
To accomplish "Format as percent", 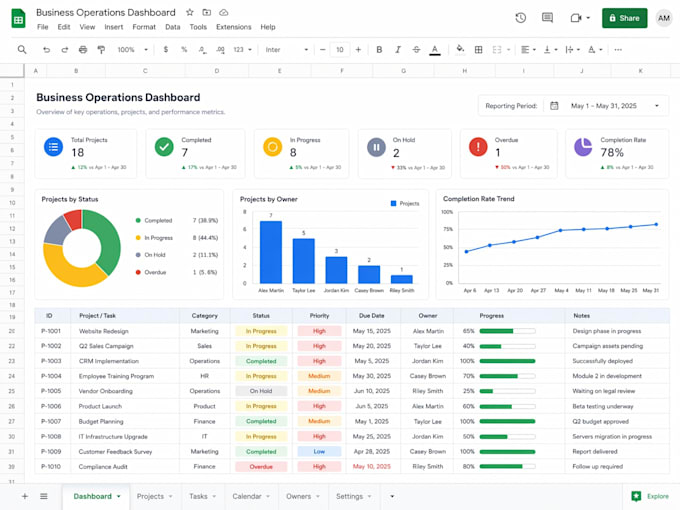I will click(x=184, y=49).
